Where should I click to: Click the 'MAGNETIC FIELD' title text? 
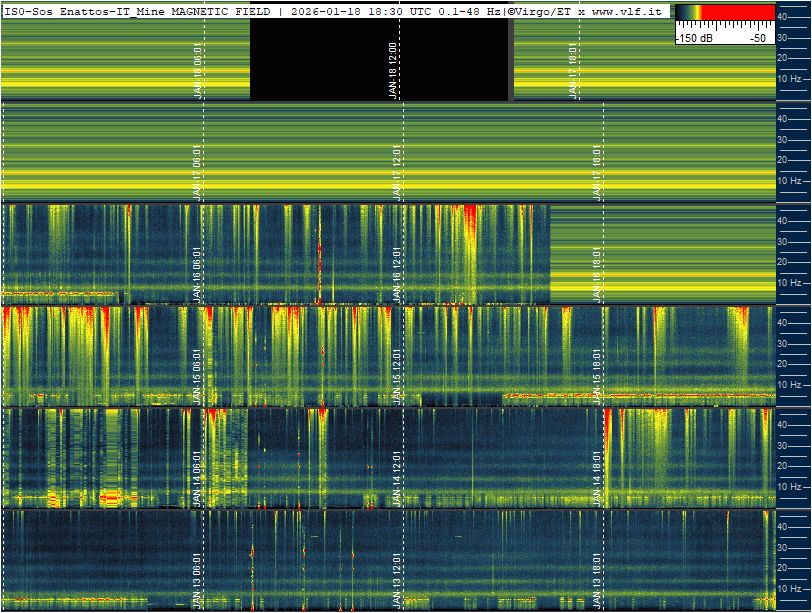pos(221,11)
